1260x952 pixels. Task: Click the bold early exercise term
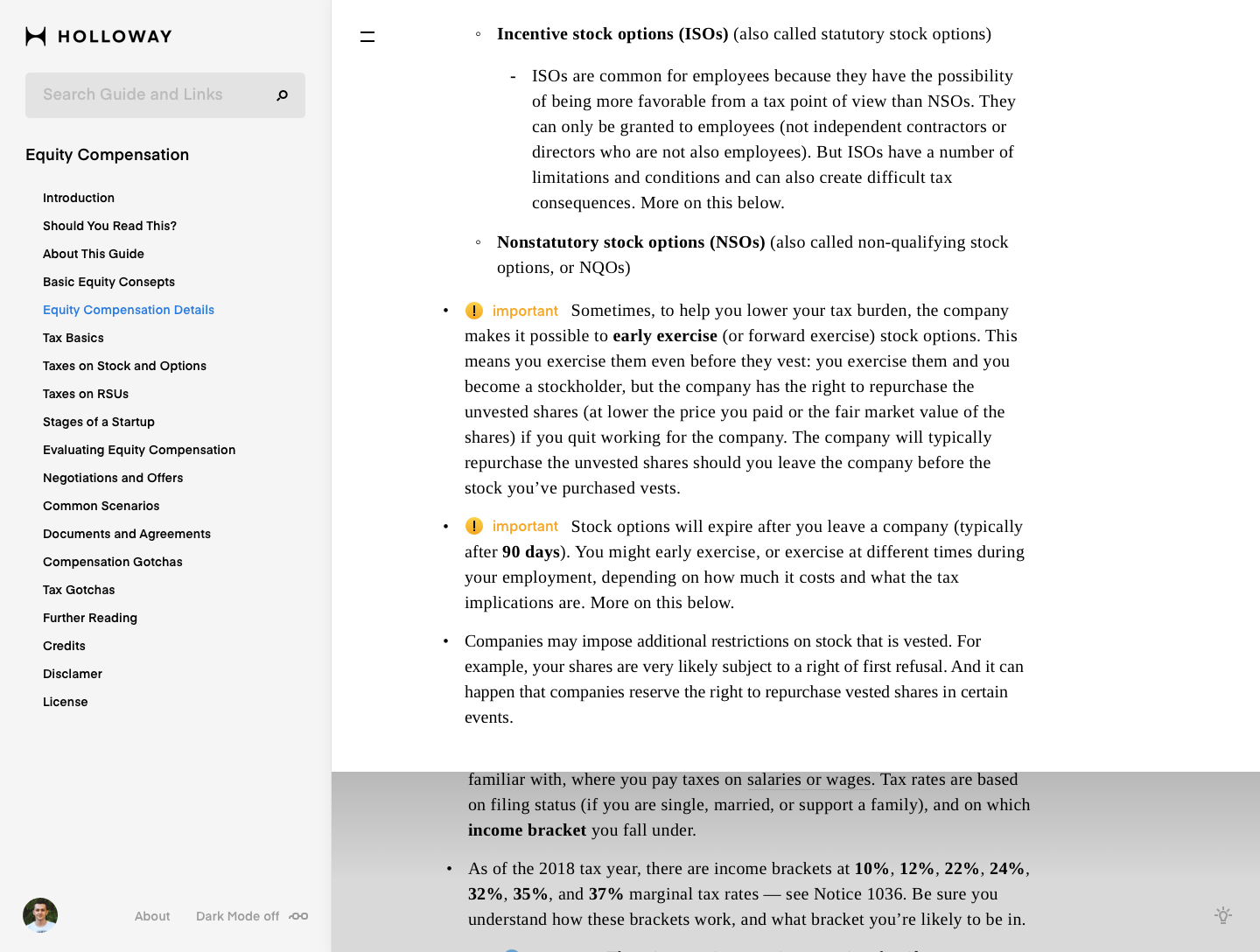[665, 336]
